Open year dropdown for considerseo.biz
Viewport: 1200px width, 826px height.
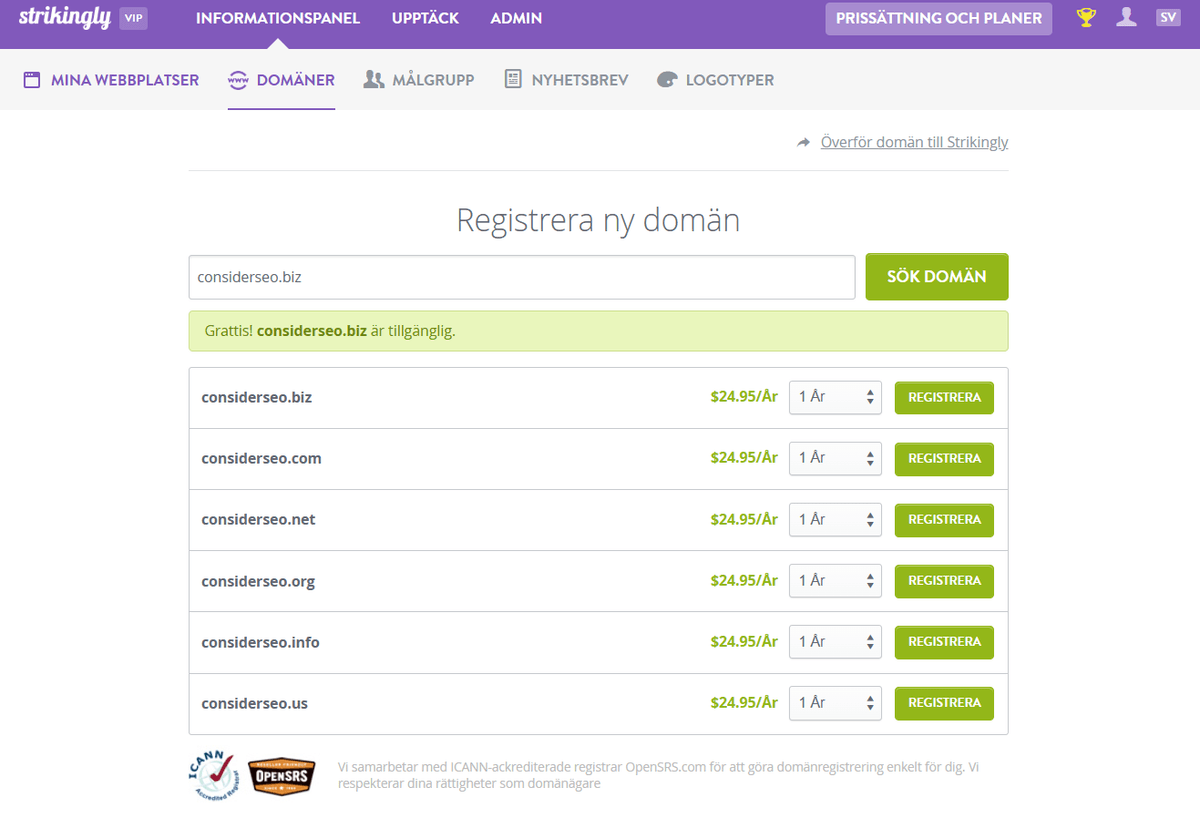pyautogui.click(x=835, y=397)
